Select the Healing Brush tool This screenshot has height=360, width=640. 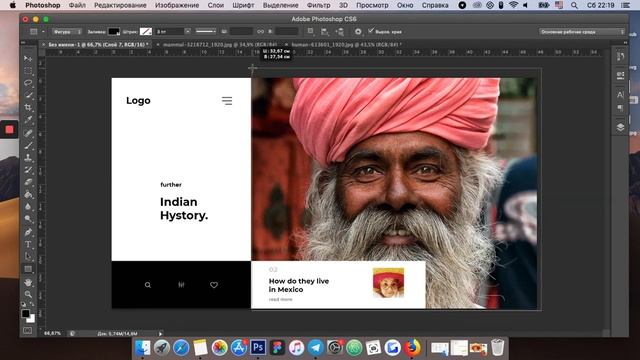tap(28, 133)
